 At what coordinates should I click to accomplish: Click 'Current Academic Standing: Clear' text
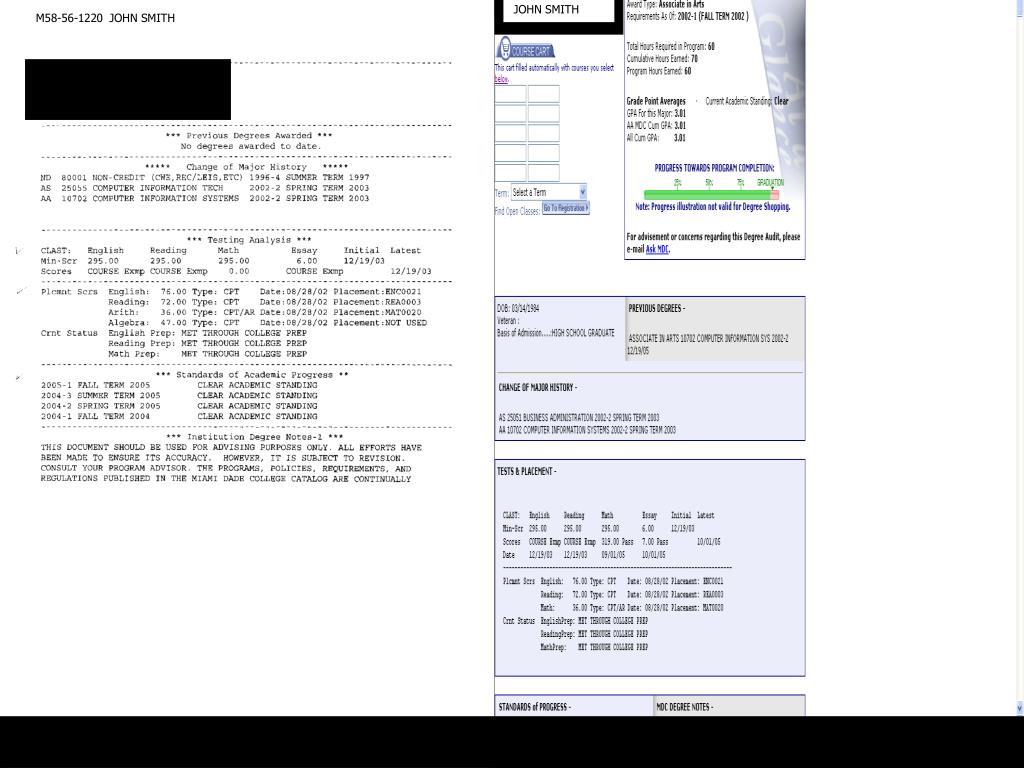(747, 101)
